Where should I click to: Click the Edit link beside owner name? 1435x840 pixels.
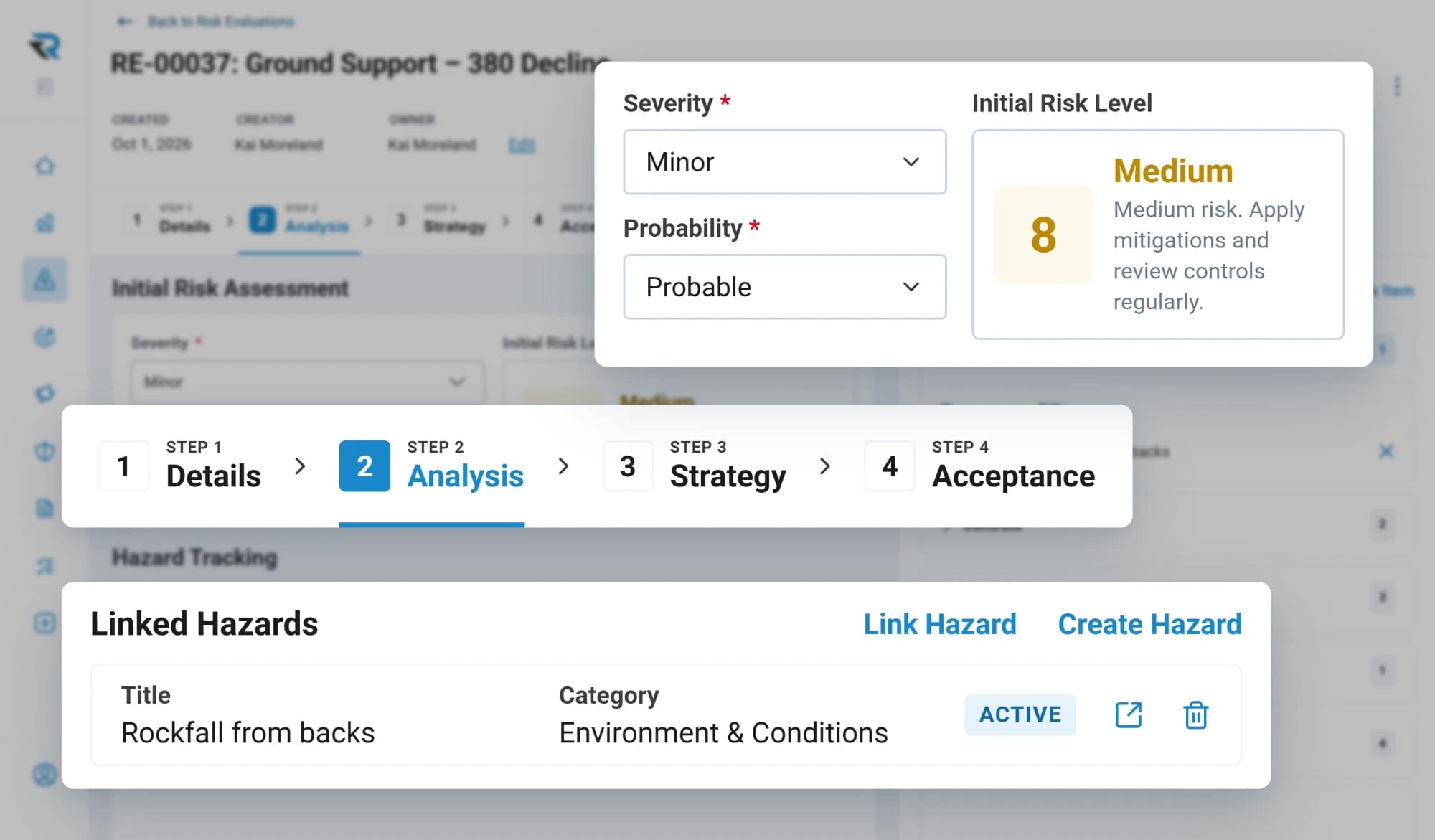522,146
